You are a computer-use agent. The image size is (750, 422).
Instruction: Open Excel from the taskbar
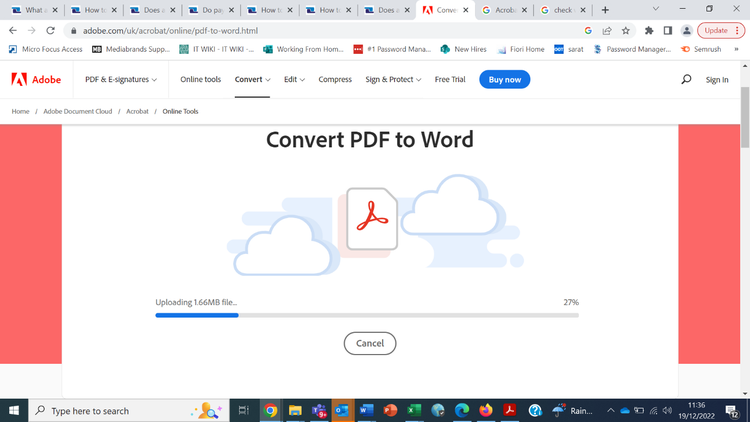[x=414, y=411]
